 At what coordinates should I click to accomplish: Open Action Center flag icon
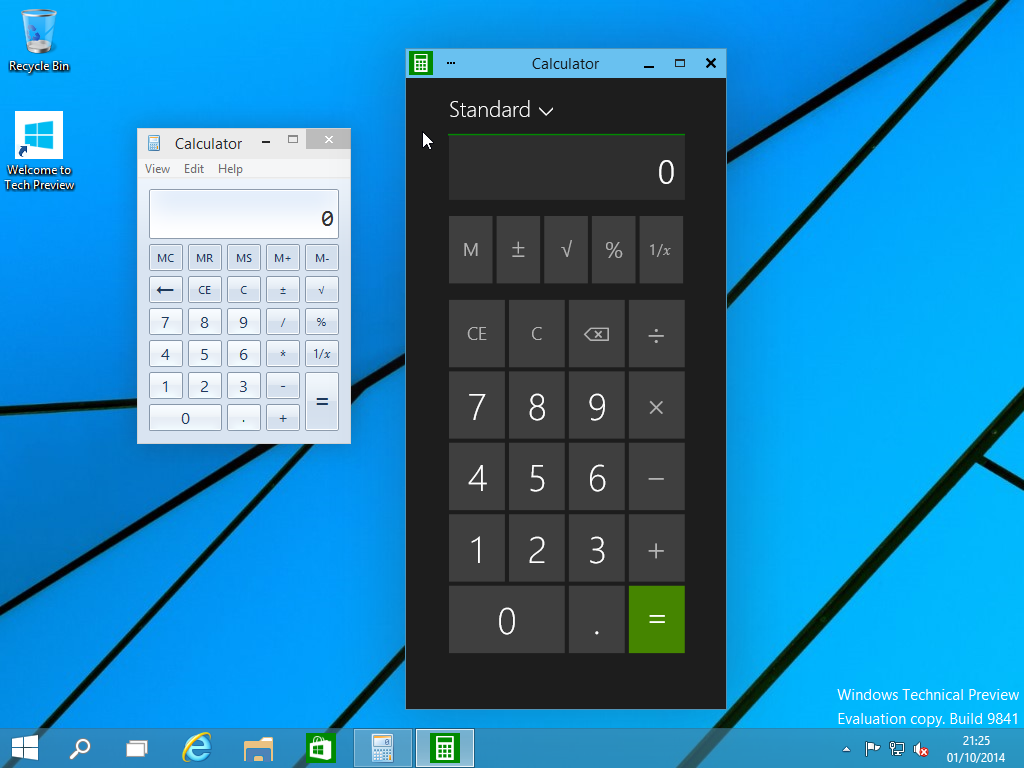pyautogui.click(x=872, y=749)
